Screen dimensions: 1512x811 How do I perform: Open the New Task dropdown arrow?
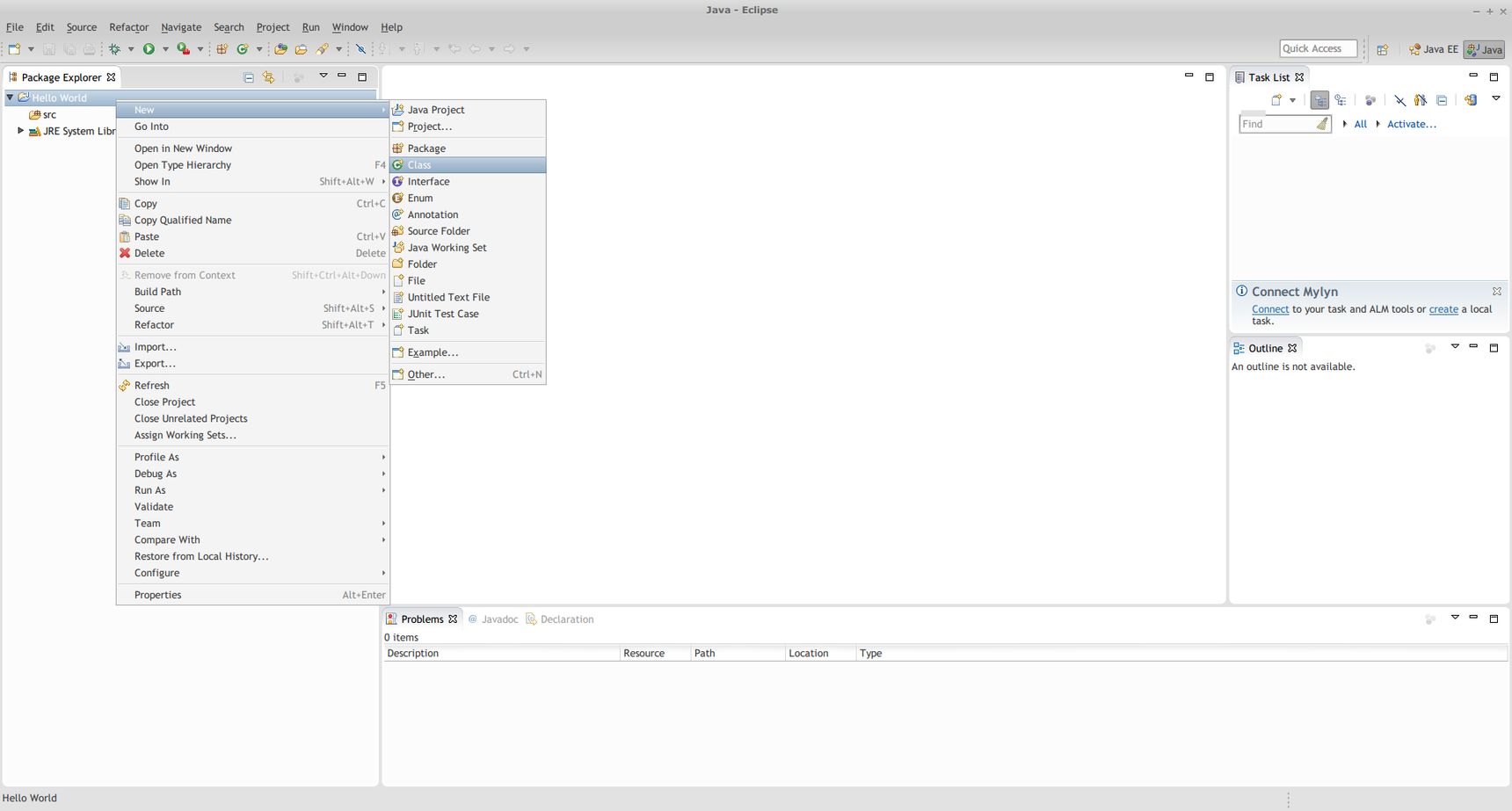(x=1292, y=100)
